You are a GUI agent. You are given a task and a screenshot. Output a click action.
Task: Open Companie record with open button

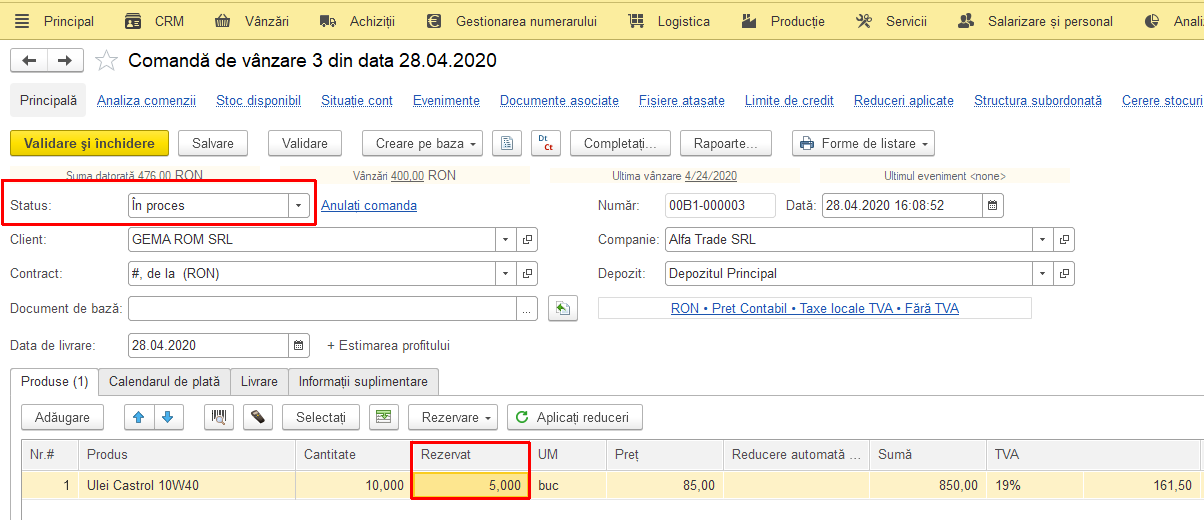1065,240
